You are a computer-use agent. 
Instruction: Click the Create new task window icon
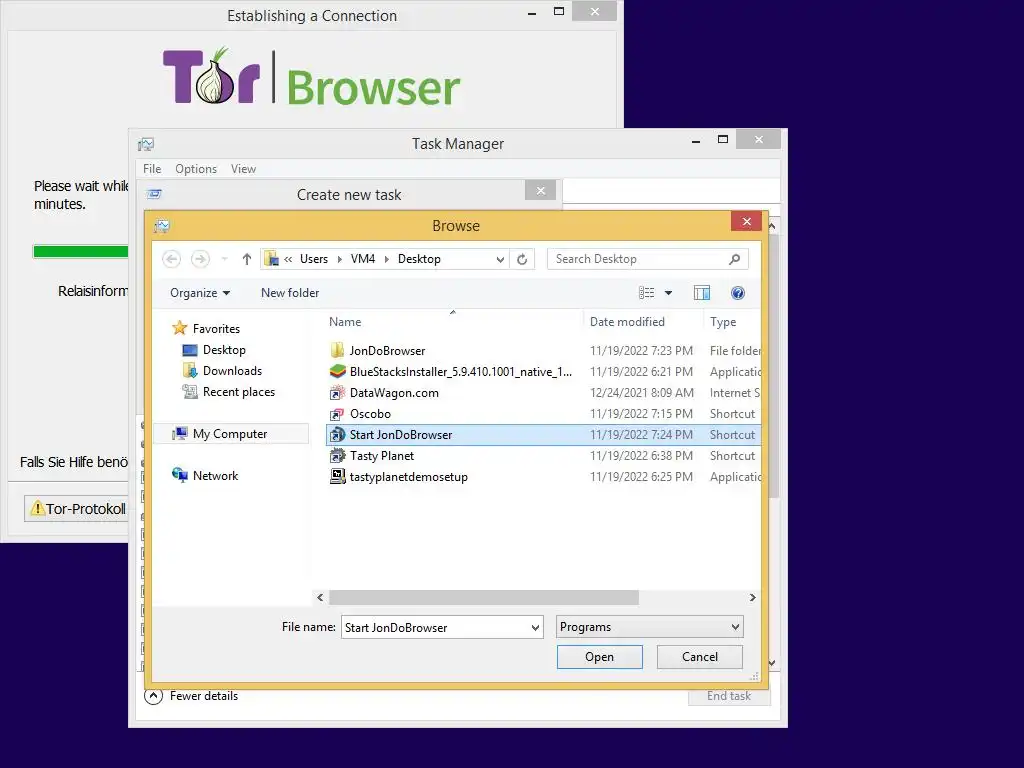pyautogui.click(x=154, y=194)
